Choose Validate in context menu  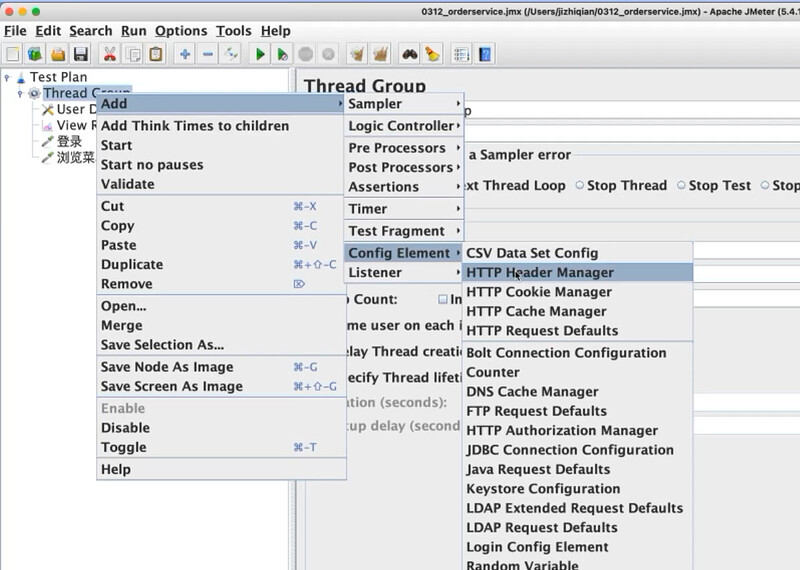[221, 184]
